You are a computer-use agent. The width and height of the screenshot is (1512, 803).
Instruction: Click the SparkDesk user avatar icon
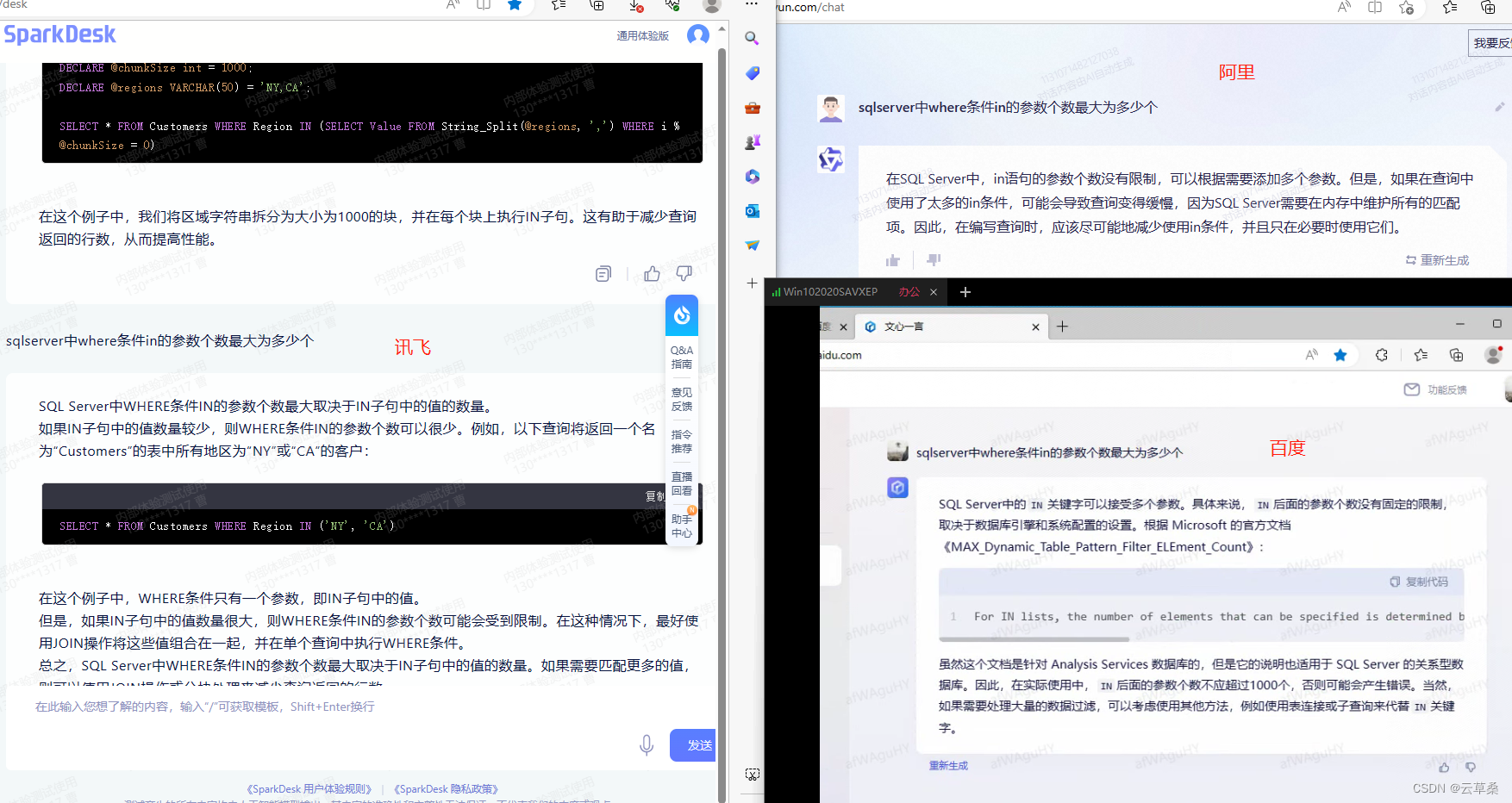[698, 35]
